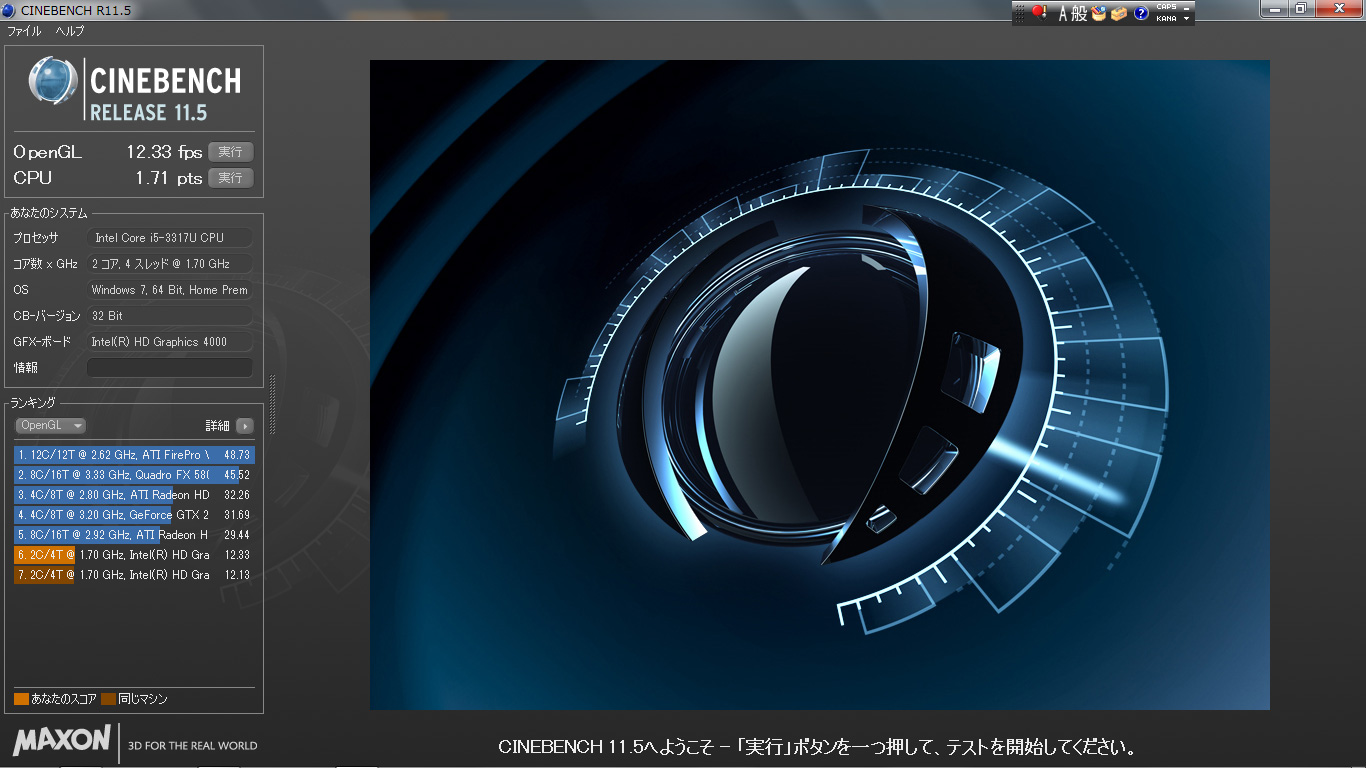Click the IME input mode 'A' icon
The image size is (1366, 768).
(x=1064, y=14)
